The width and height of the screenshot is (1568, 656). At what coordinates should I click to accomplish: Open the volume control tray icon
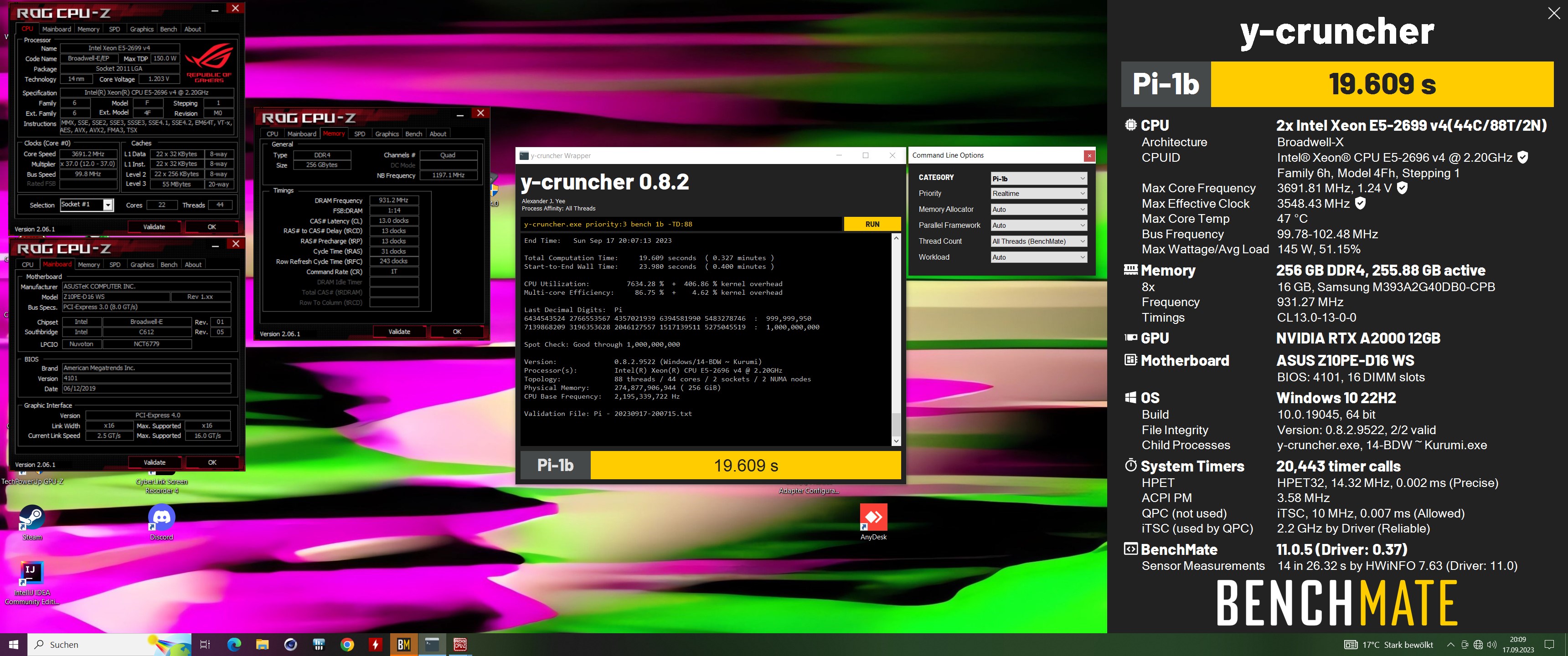[1491, 645]
